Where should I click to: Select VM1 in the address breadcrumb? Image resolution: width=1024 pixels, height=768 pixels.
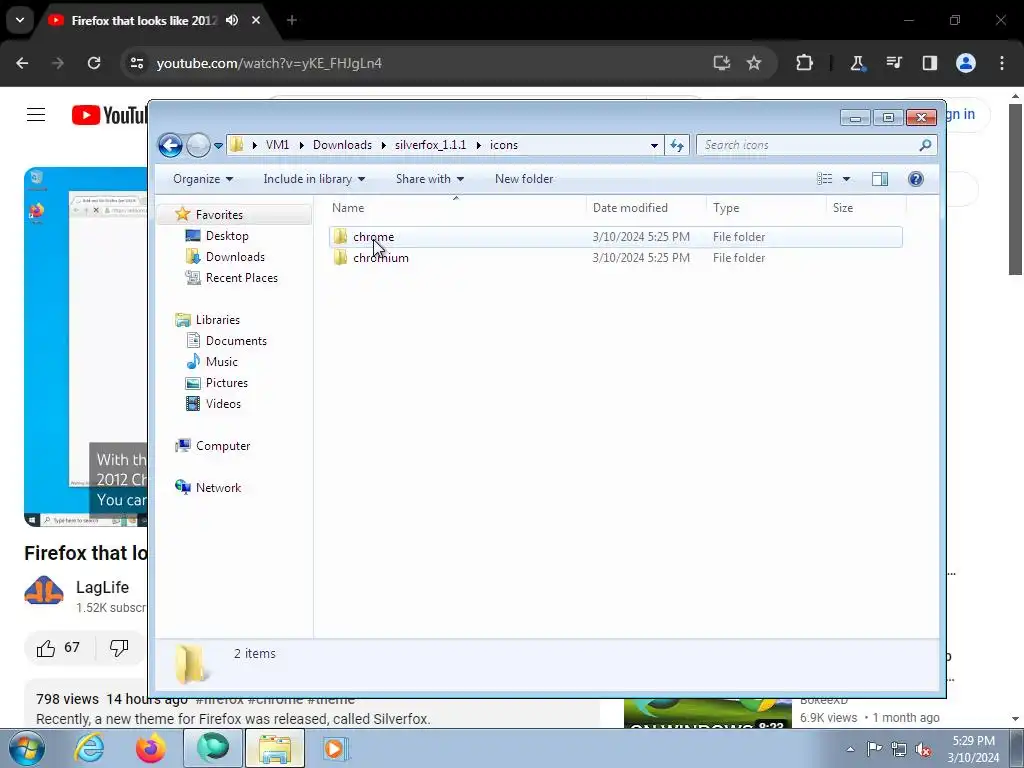[277, 145]
